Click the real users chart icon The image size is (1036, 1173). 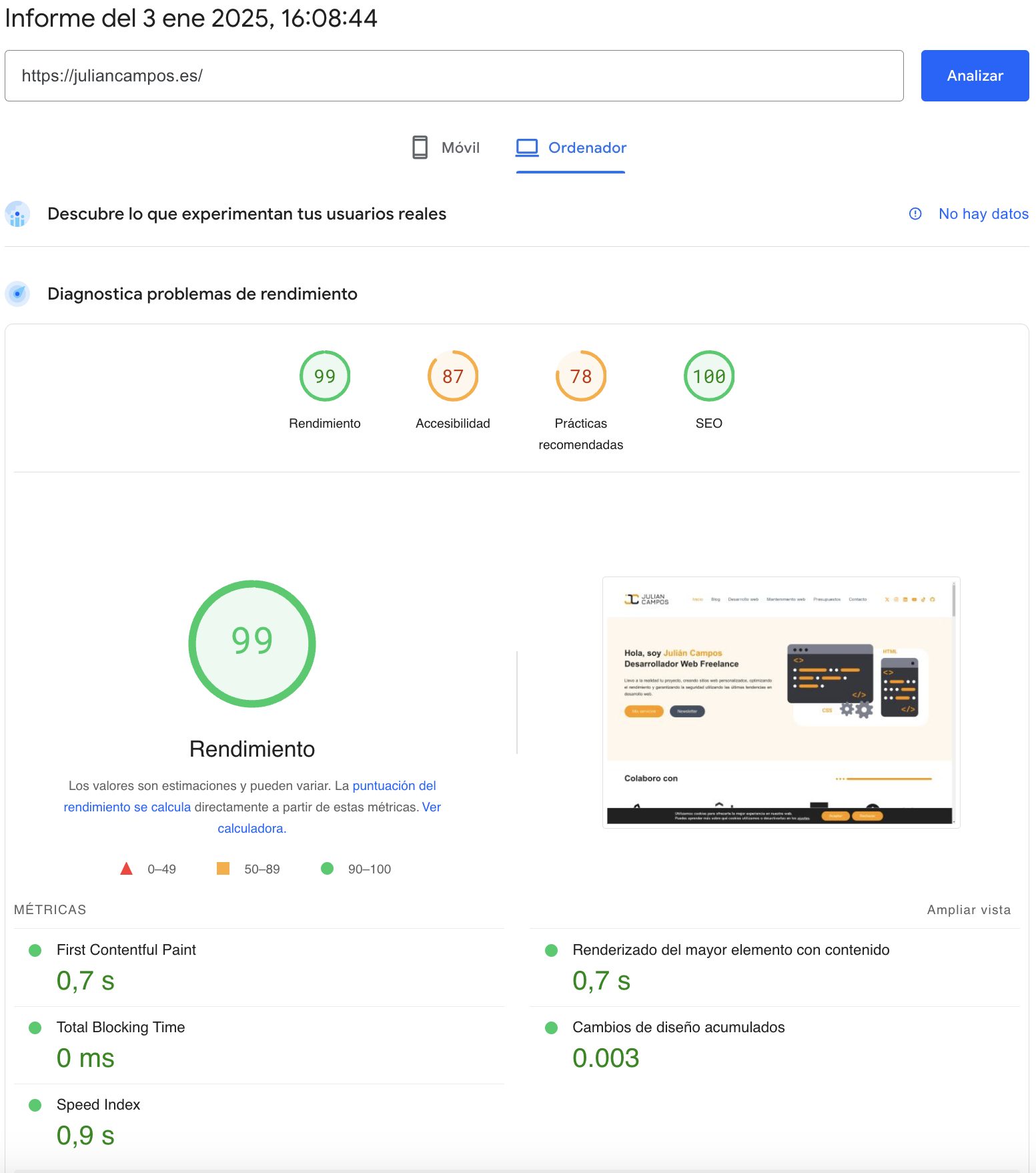17,214
